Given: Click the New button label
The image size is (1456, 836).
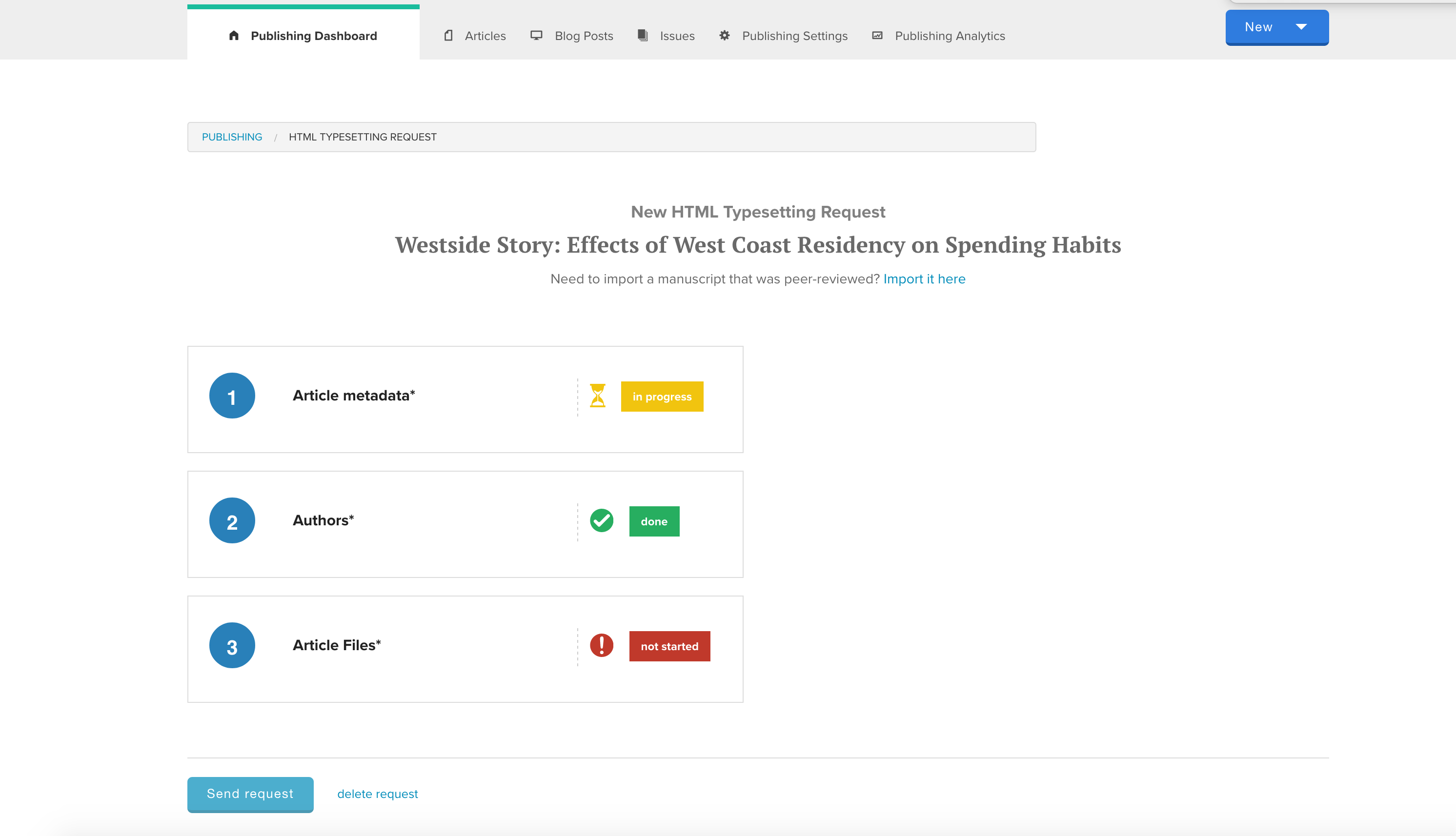Looking at the screenshot, I should (x=1258, y=27).
